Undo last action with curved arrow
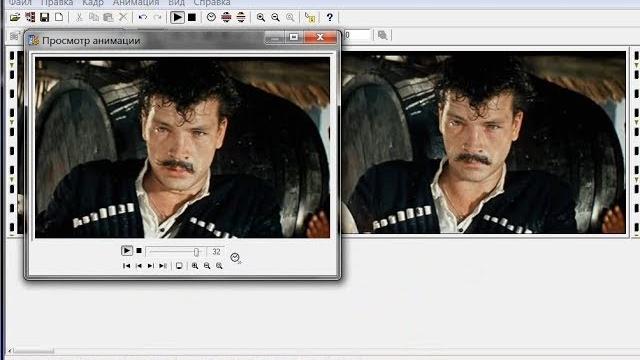640x360 pixels. click(143, 17)
